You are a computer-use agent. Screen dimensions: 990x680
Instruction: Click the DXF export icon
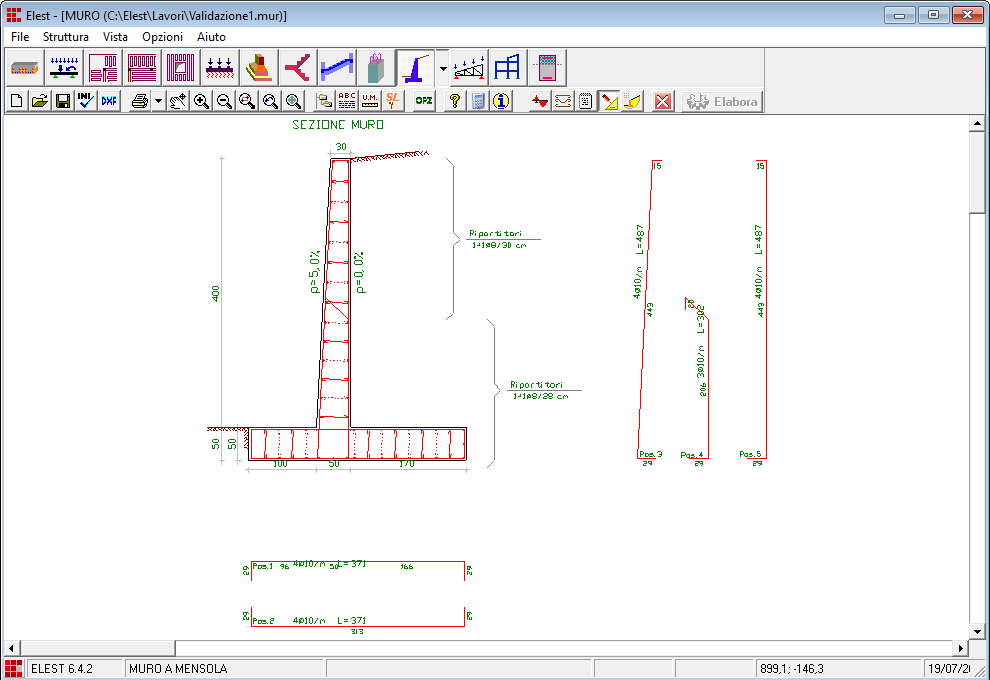click(109, 101)
